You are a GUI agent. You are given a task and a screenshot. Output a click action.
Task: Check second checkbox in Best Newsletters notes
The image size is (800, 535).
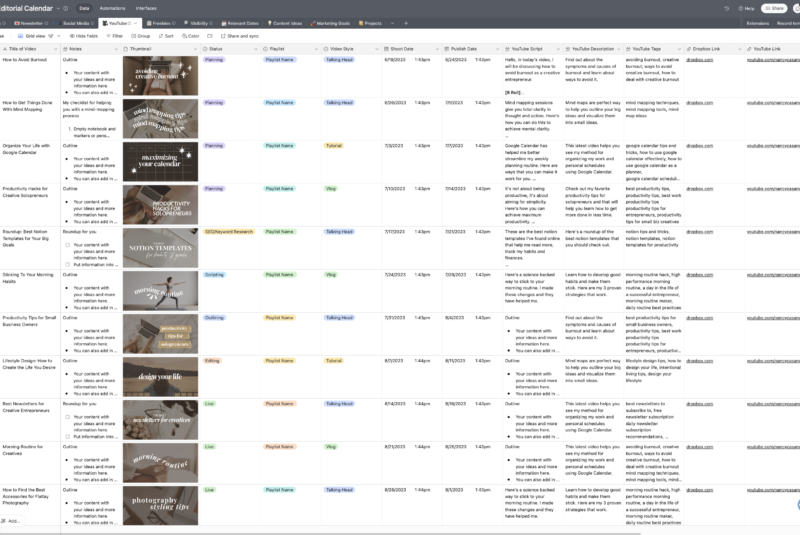click(x=67, y=437)
